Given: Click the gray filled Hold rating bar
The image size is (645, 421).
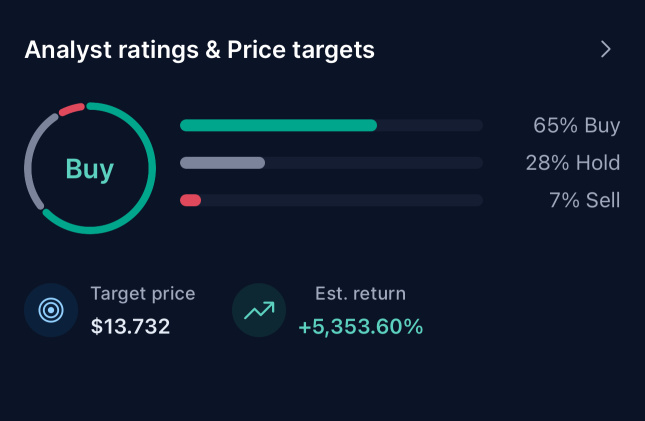Looking at the screenshot, I should 222,163.
